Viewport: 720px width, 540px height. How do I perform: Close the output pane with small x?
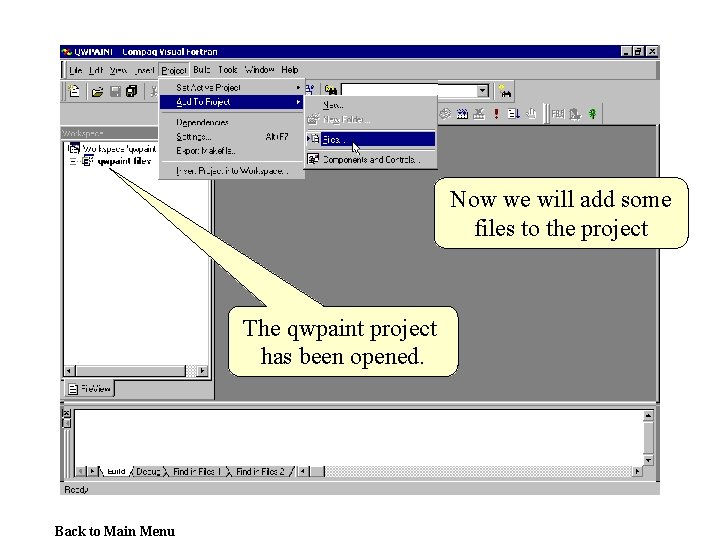(66, 413)
